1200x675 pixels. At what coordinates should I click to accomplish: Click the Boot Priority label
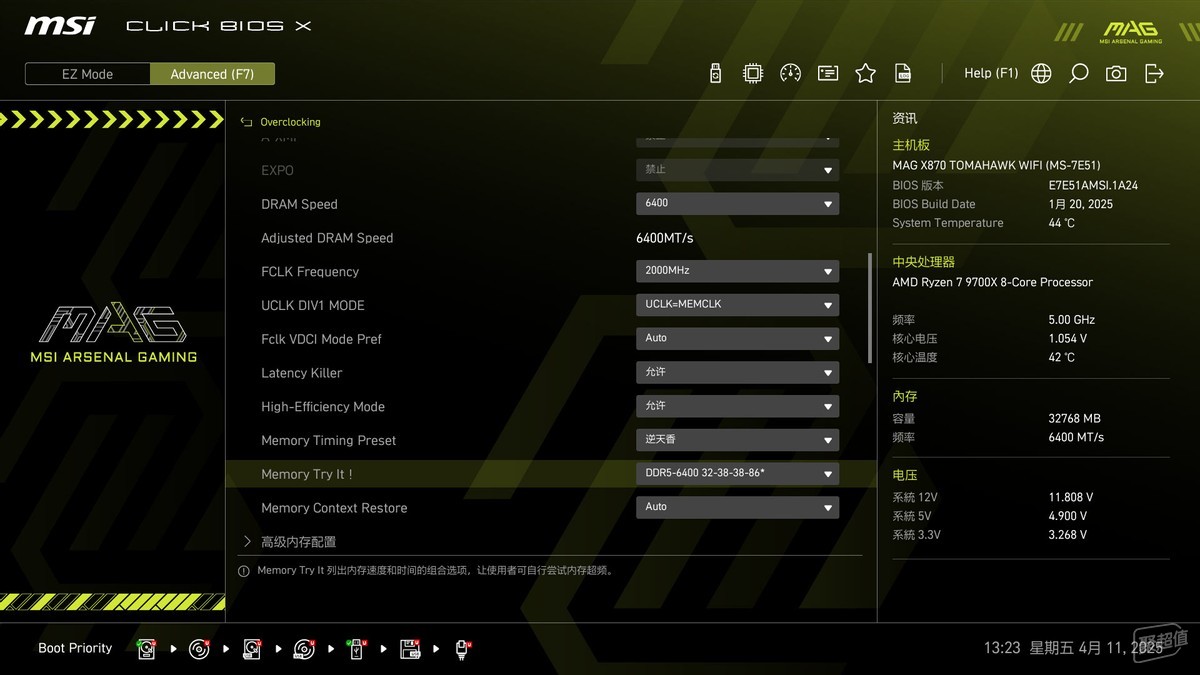point(75,648)
